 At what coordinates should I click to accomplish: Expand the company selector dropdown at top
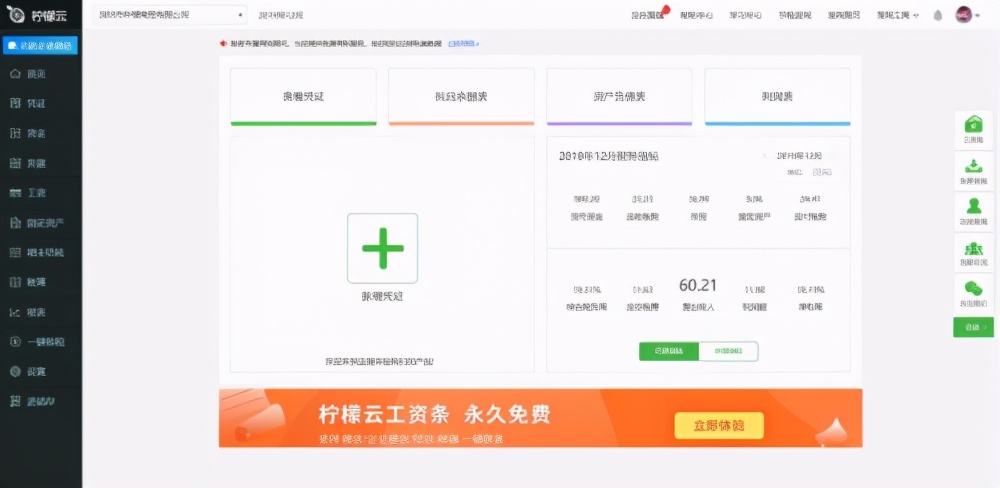[x=169, y=15]
